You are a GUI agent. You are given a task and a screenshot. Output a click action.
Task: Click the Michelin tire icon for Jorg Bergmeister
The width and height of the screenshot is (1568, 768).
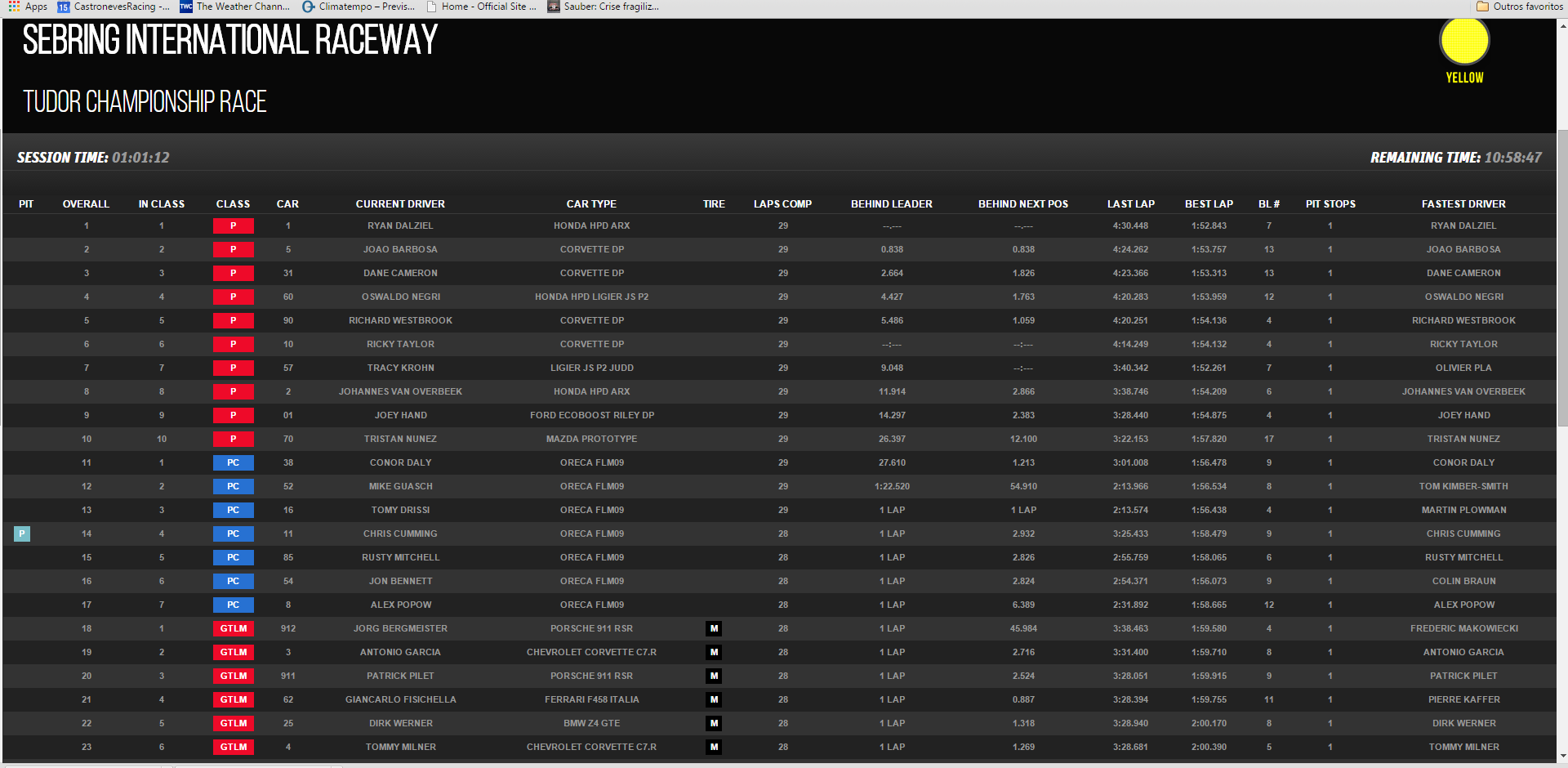pyautogui.click(x=714, y=628)
